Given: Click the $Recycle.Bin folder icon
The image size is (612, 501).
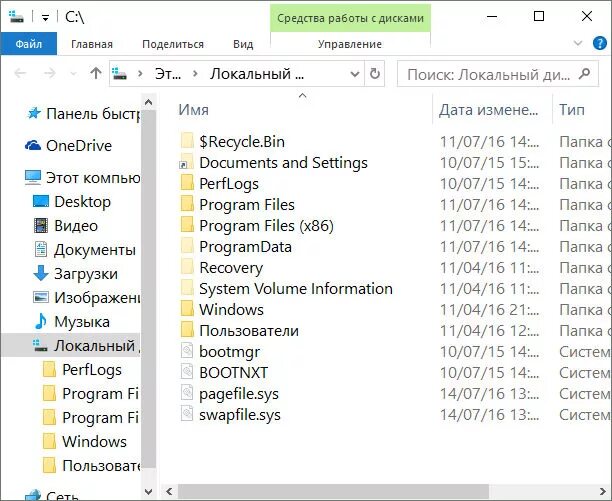Looking at the screenshot, I should pos(187,140).
